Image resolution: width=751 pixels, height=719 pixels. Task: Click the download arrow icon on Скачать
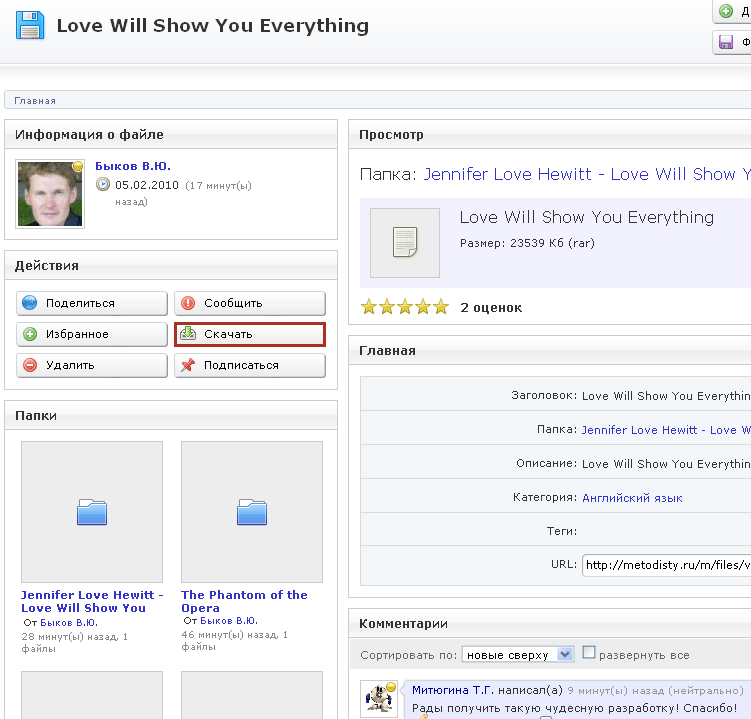tap(188, 333)
